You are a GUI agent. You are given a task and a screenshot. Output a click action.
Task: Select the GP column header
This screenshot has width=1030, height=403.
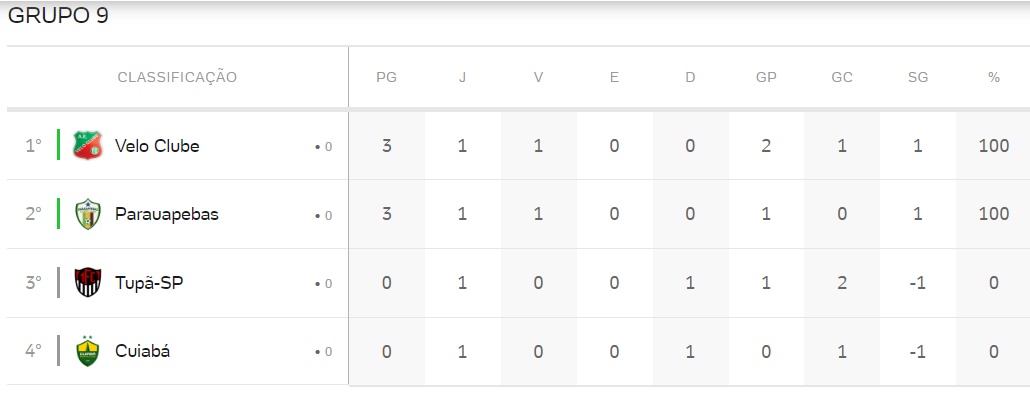tap(766, 78)
